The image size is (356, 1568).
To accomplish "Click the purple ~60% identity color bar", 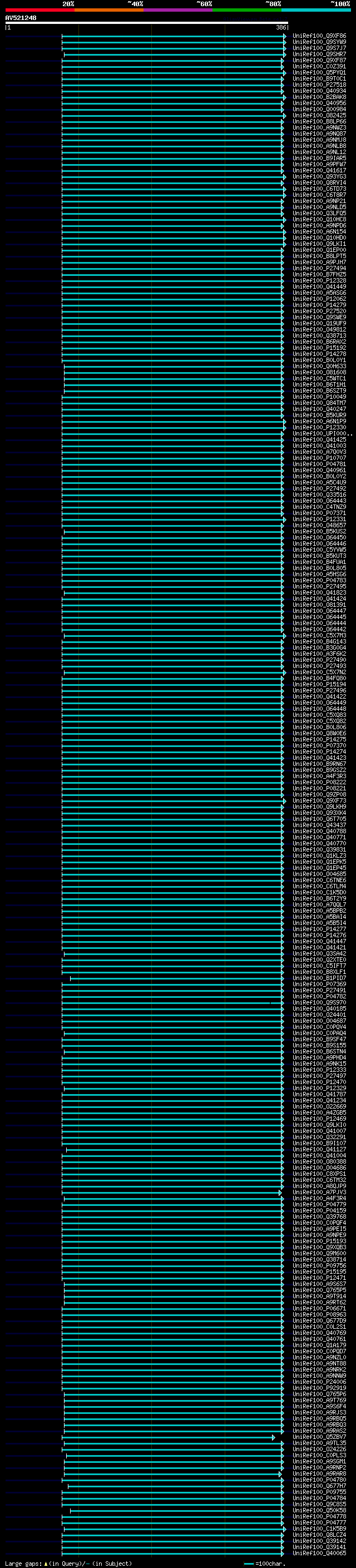I will click(177, 11).
